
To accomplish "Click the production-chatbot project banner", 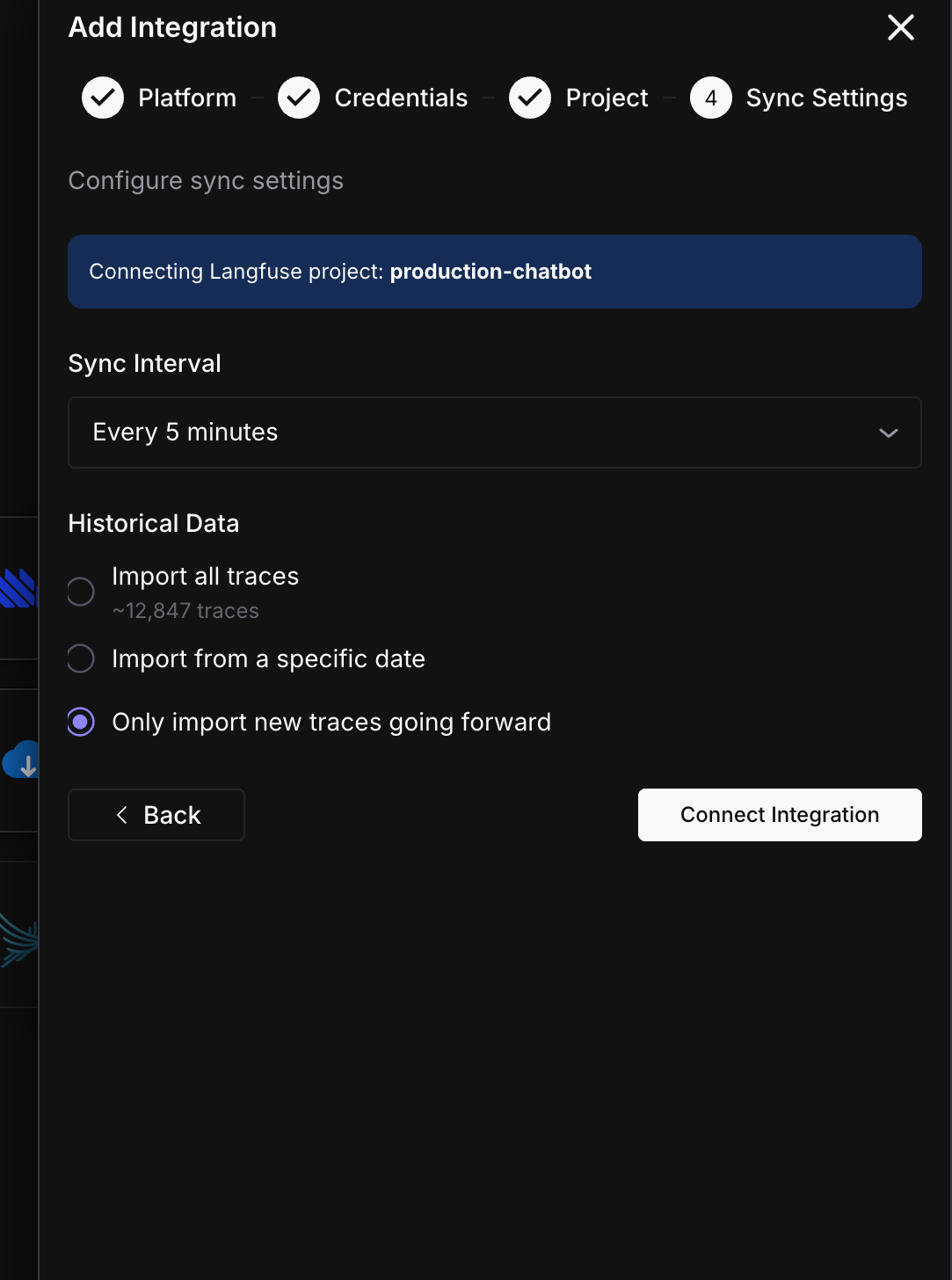I will pyautogui.click(x=495, y=272).
